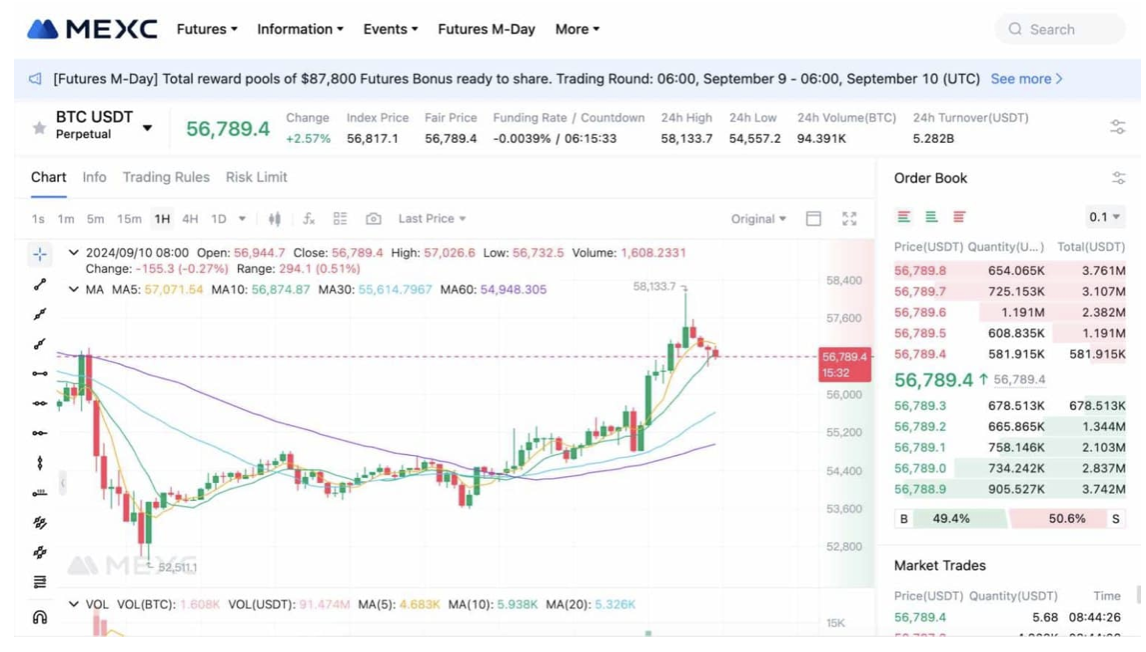
Task: Switch chart interval to 1s
Action: 38,219
